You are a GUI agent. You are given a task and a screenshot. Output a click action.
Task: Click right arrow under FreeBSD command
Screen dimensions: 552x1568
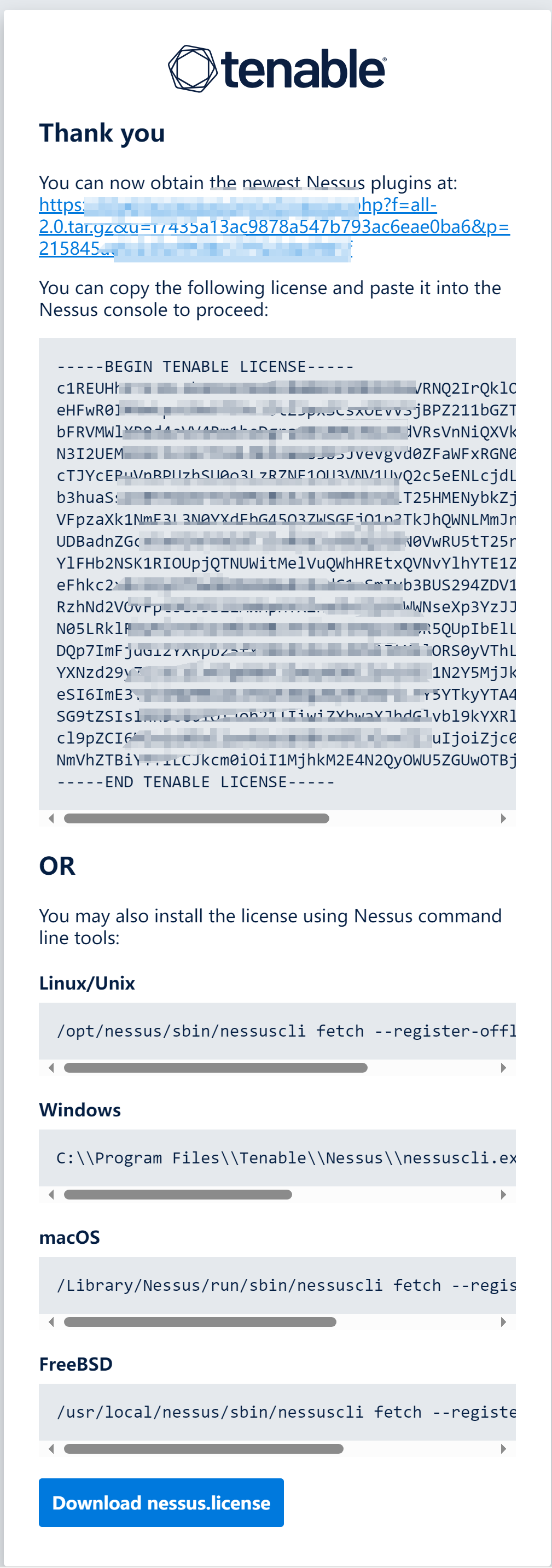pyautogui.click(x=503, y=1449)
